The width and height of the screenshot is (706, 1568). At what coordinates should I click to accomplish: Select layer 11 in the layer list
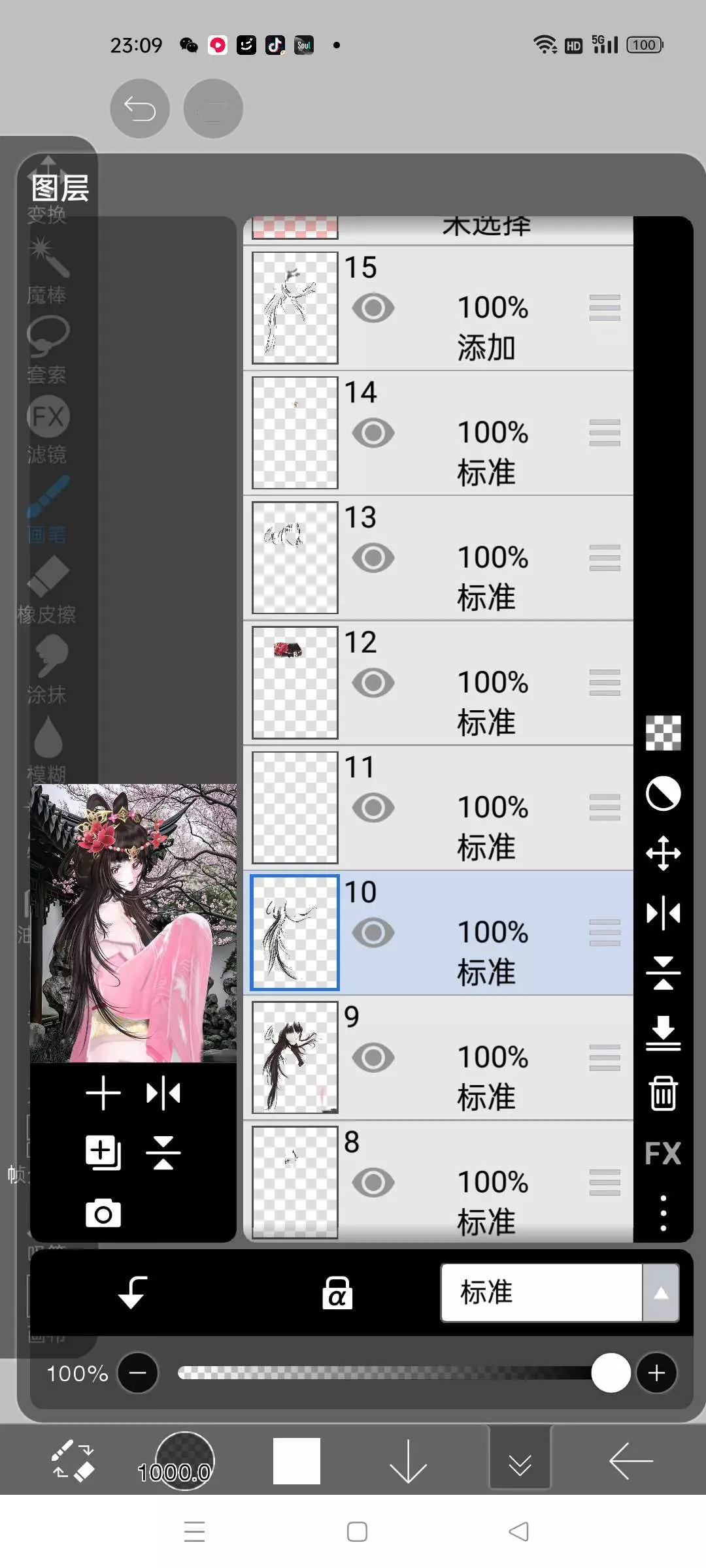pyautogui.click(x=438, y=808)
